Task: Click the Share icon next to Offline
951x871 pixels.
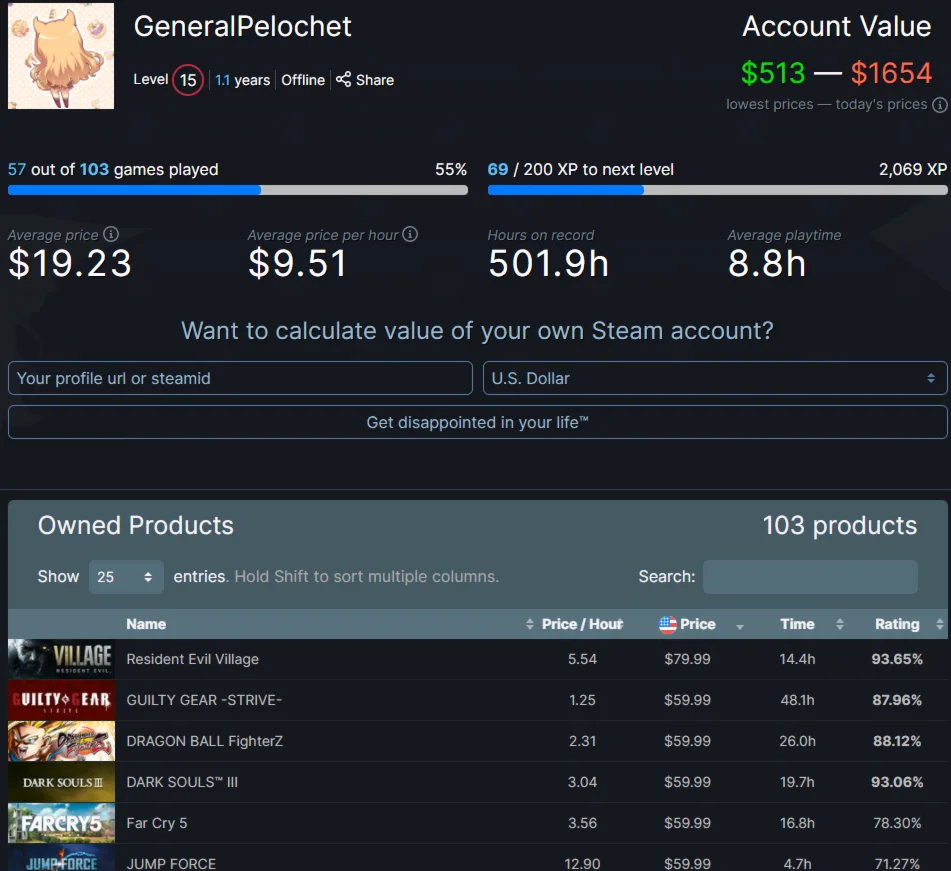Action: (x=343, y=79)
